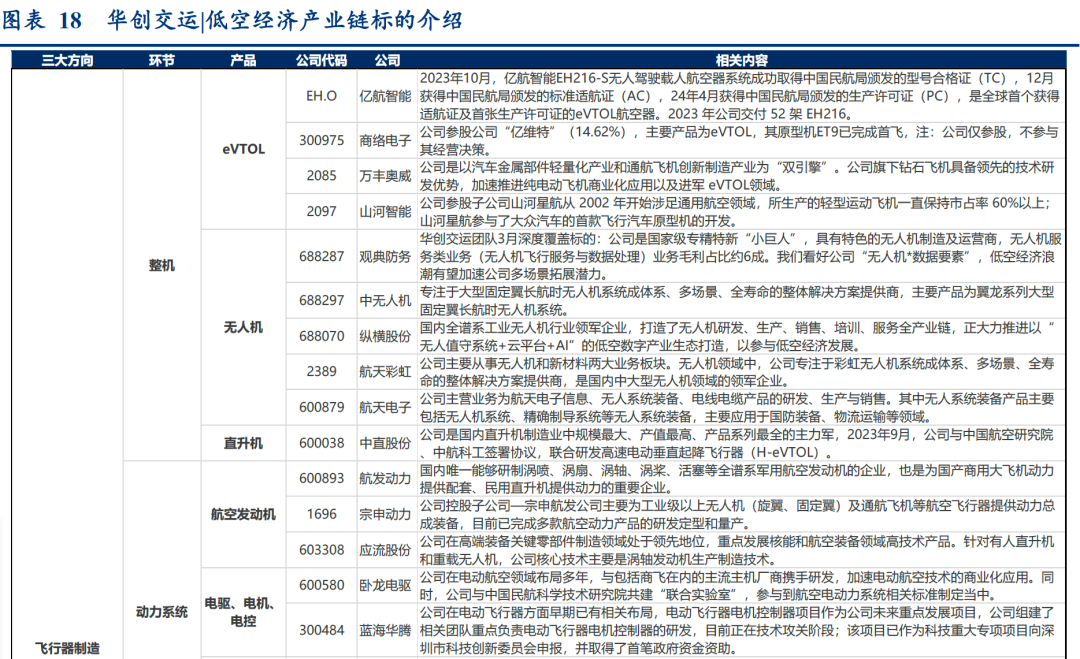Click the 环节 column header
Viewport: 1080px width, 659px height.
click(160, 58)
